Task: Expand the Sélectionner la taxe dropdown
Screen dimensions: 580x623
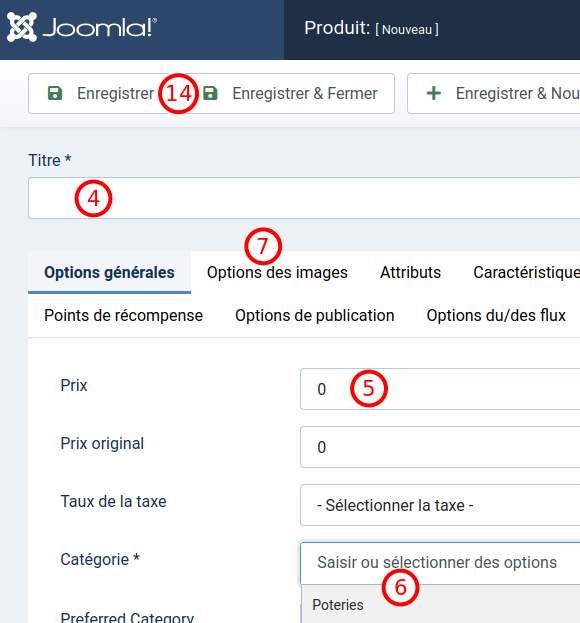Action: point(440,505)
